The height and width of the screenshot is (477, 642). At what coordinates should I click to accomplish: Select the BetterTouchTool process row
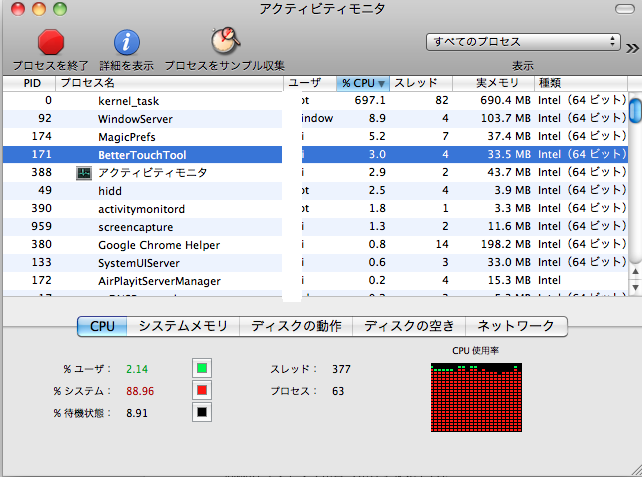(315, 154)
